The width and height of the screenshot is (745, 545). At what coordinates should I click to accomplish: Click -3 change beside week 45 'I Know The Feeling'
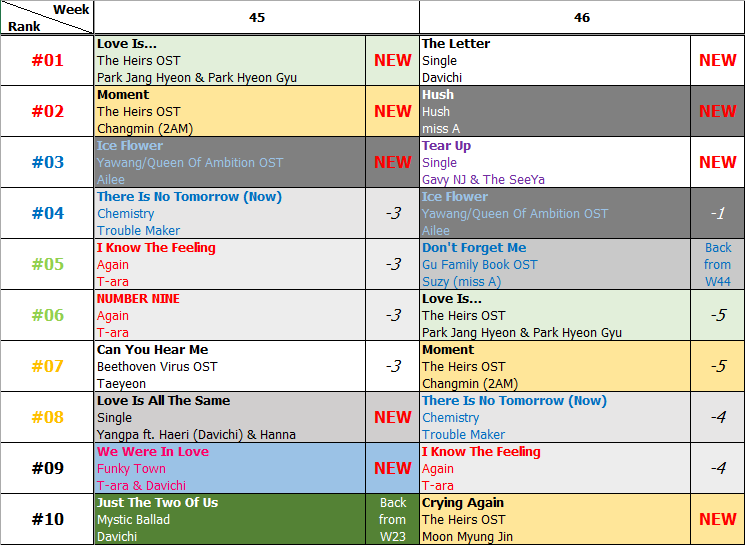coord(392,264)
